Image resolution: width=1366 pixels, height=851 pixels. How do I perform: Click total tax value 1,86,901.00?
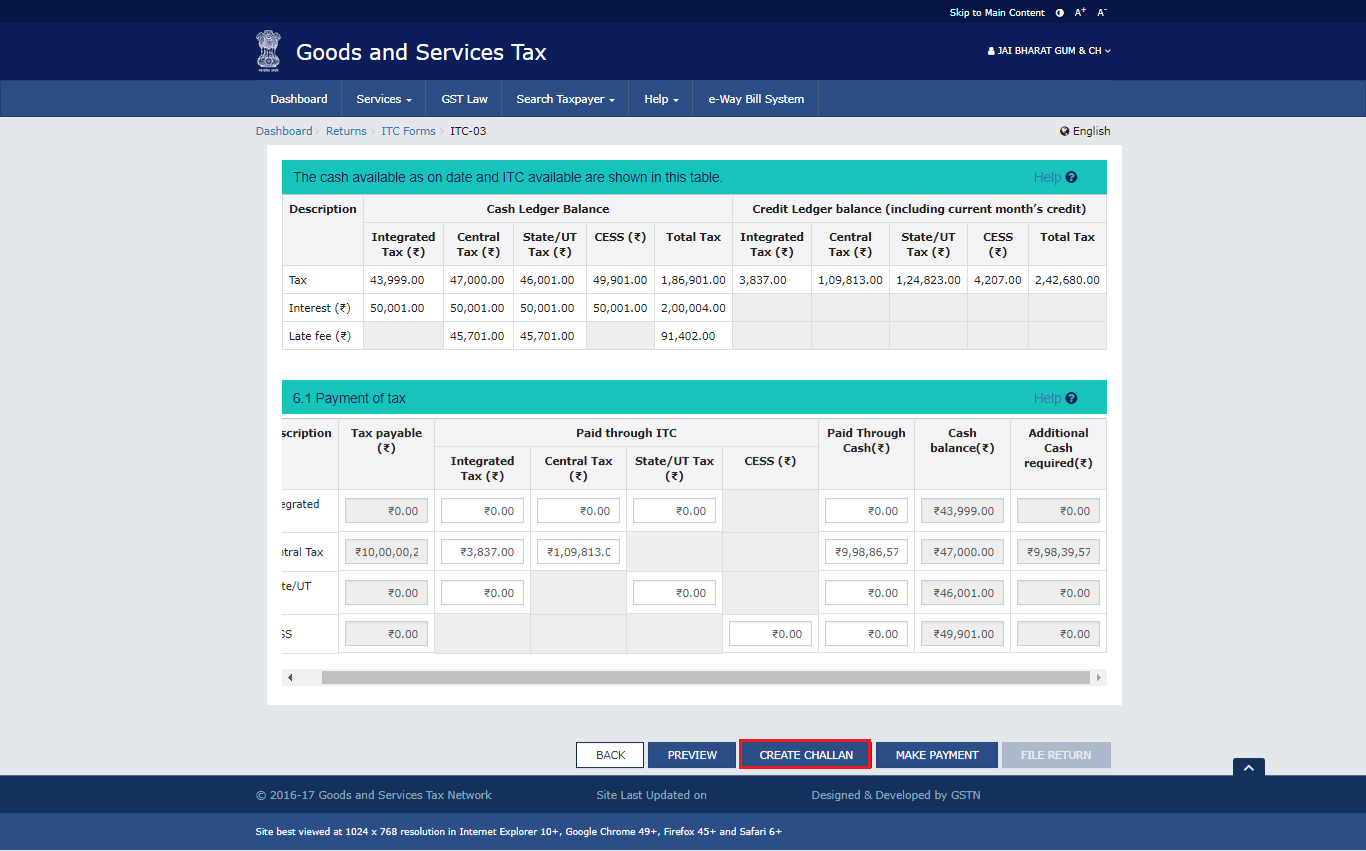point(693,280)
